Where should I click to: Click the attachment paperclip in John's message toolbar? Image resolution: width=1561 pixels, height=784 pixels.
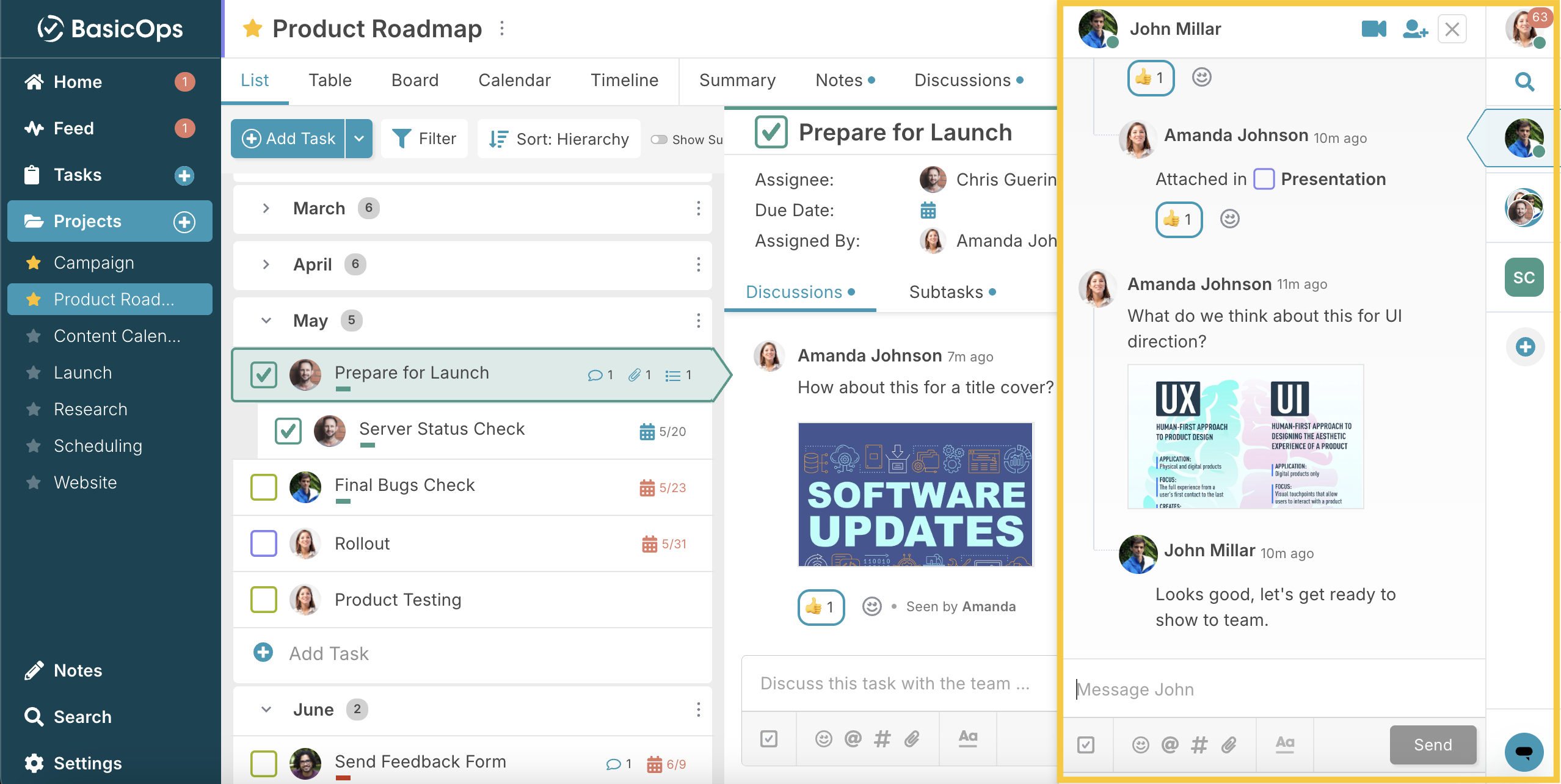point(1229,744)
